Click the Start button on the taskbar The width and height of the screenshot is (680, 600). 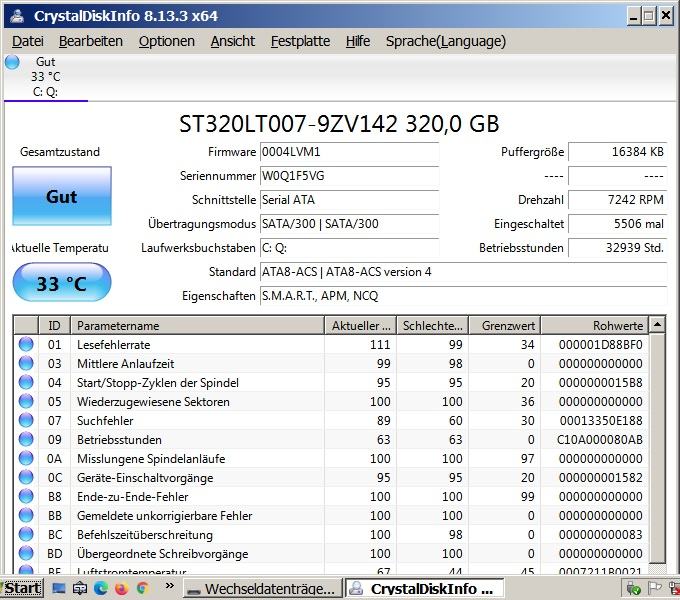22,588
